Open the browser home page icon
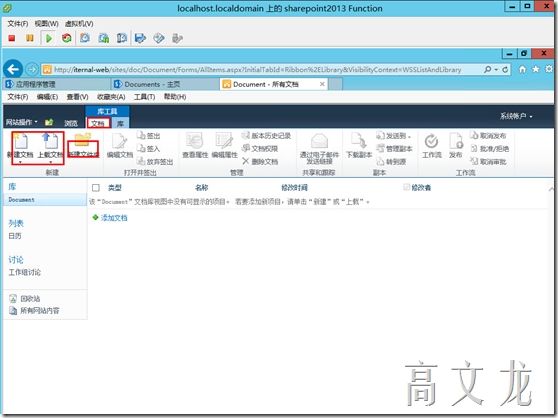This screenshot has height=418, width=558. tap(522, 69)
